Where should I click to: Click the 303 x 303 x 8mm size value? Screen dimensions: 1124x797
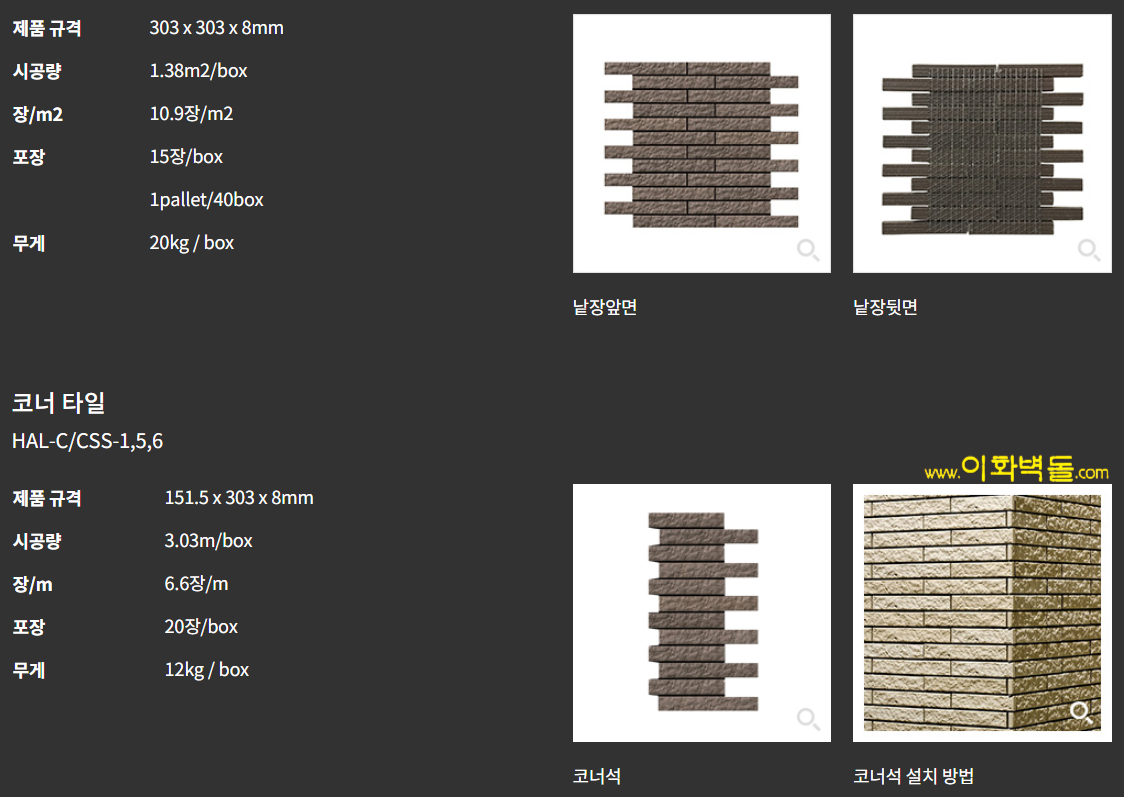click(216, 28)
